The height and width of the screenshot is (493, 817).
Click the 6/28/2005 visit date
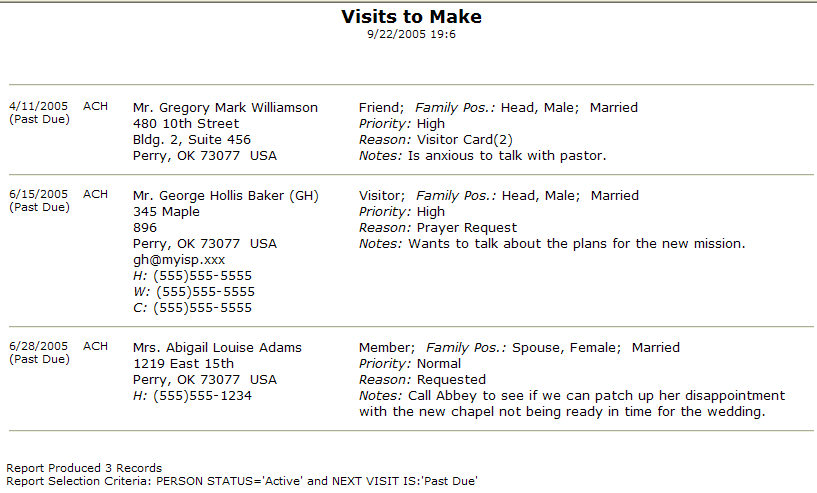(x=39, y=347)
